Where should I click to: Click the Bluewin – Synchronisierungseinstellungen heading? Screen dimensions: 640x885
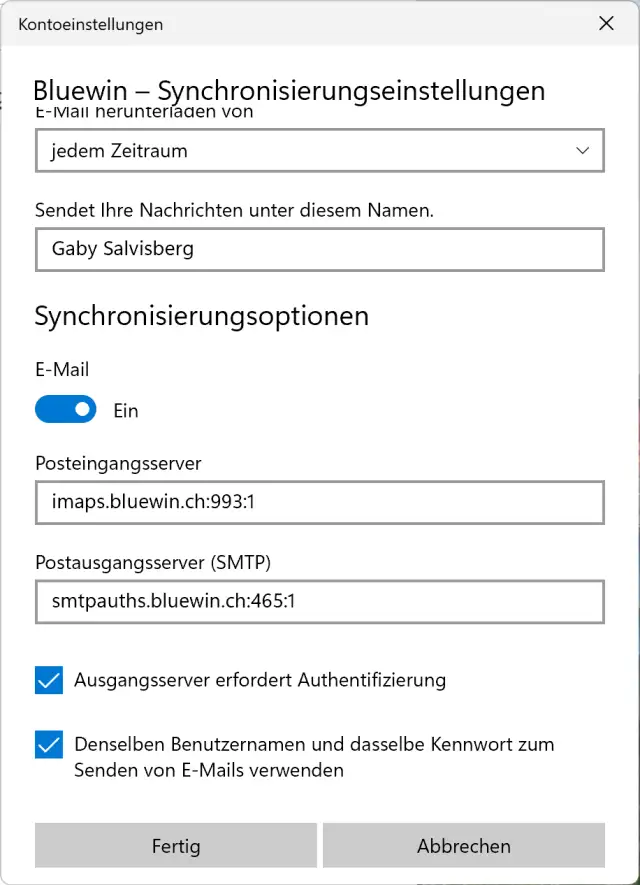[290, 91]
